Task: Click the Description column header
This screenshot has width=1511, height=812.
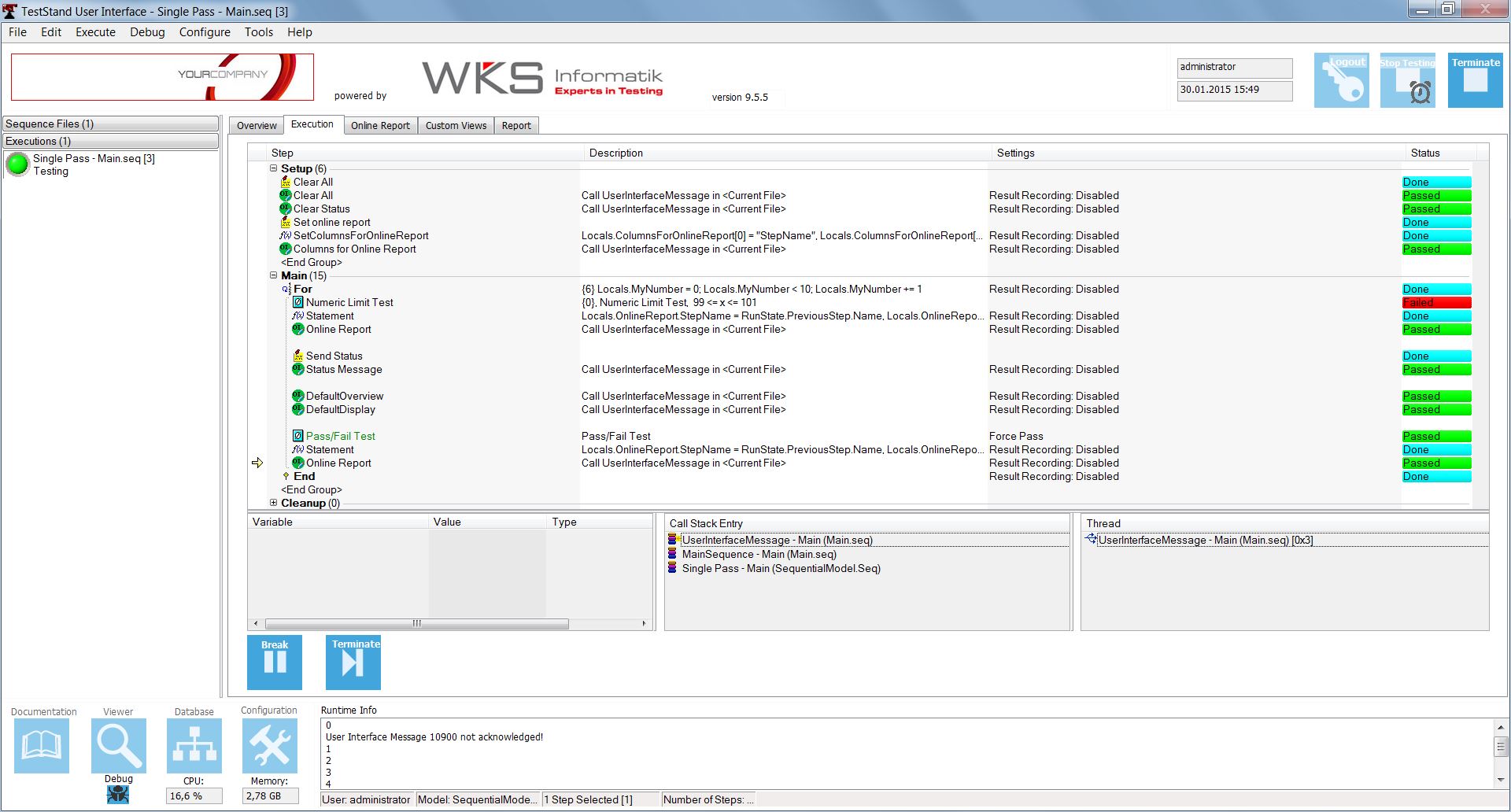Action: tap(787, 153)
